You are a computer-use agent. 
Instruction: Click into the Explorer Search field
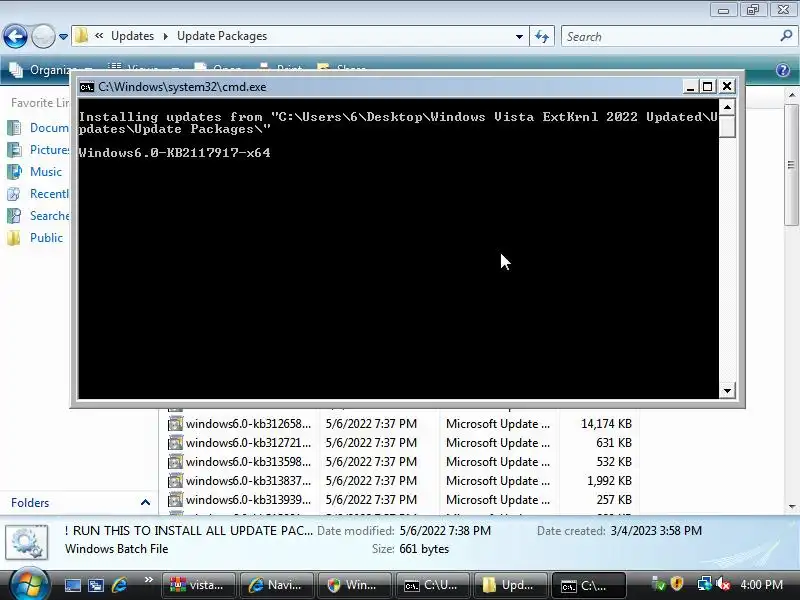671,37
